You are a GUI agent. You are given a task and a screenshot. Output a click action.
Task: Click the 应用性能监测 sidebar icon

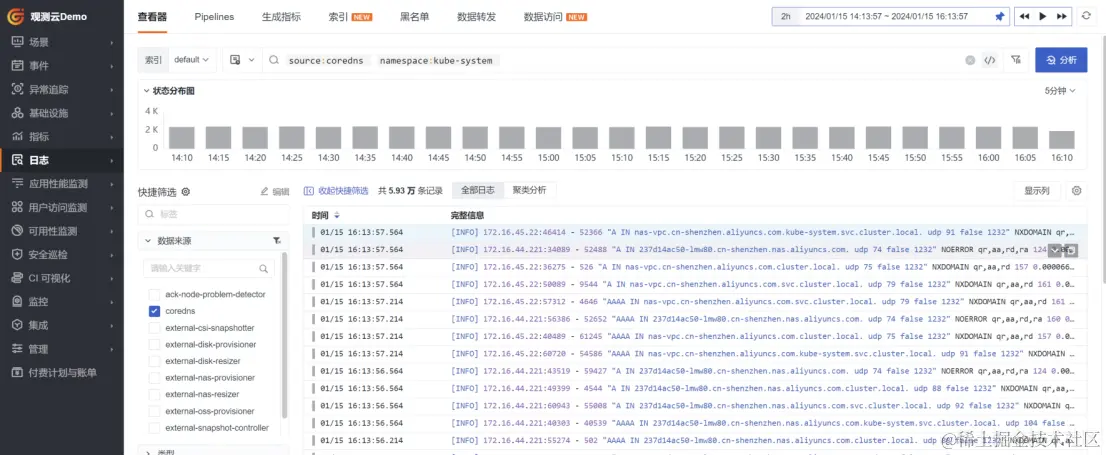click(18, 184)
